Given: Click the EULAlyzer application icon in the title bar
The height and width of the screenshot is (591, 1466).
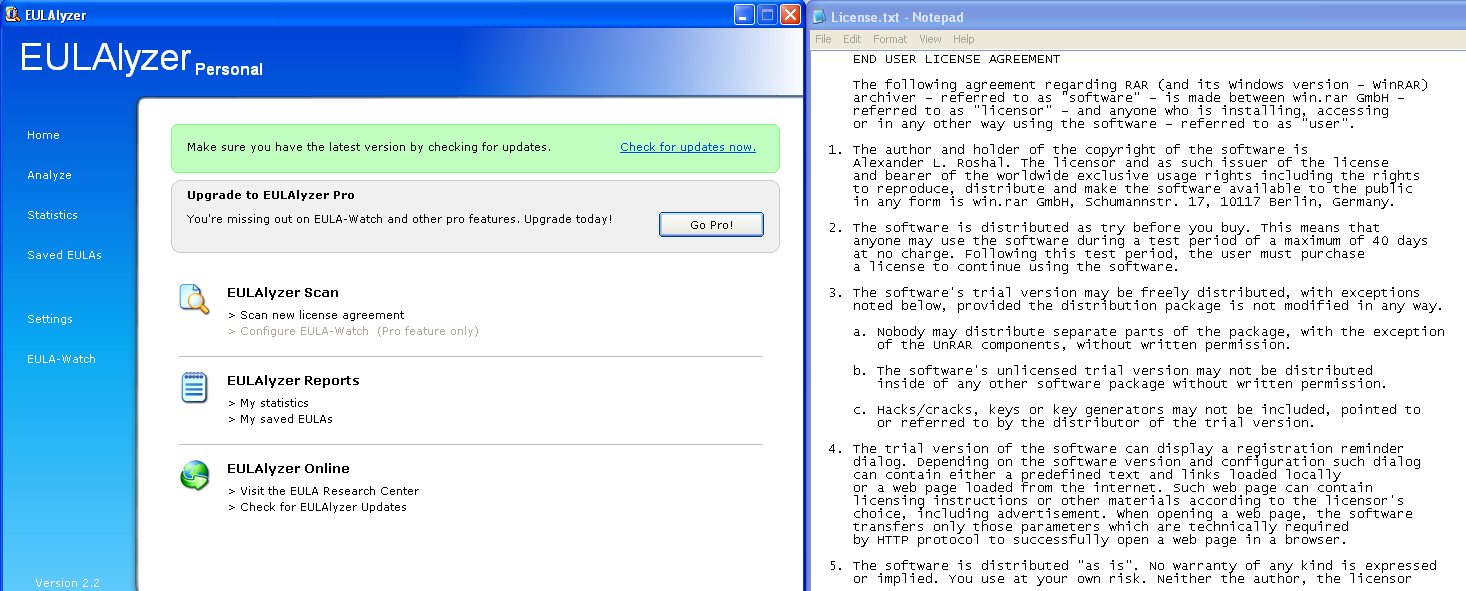Looking at the screenshot, I should [x=12, y=14].
